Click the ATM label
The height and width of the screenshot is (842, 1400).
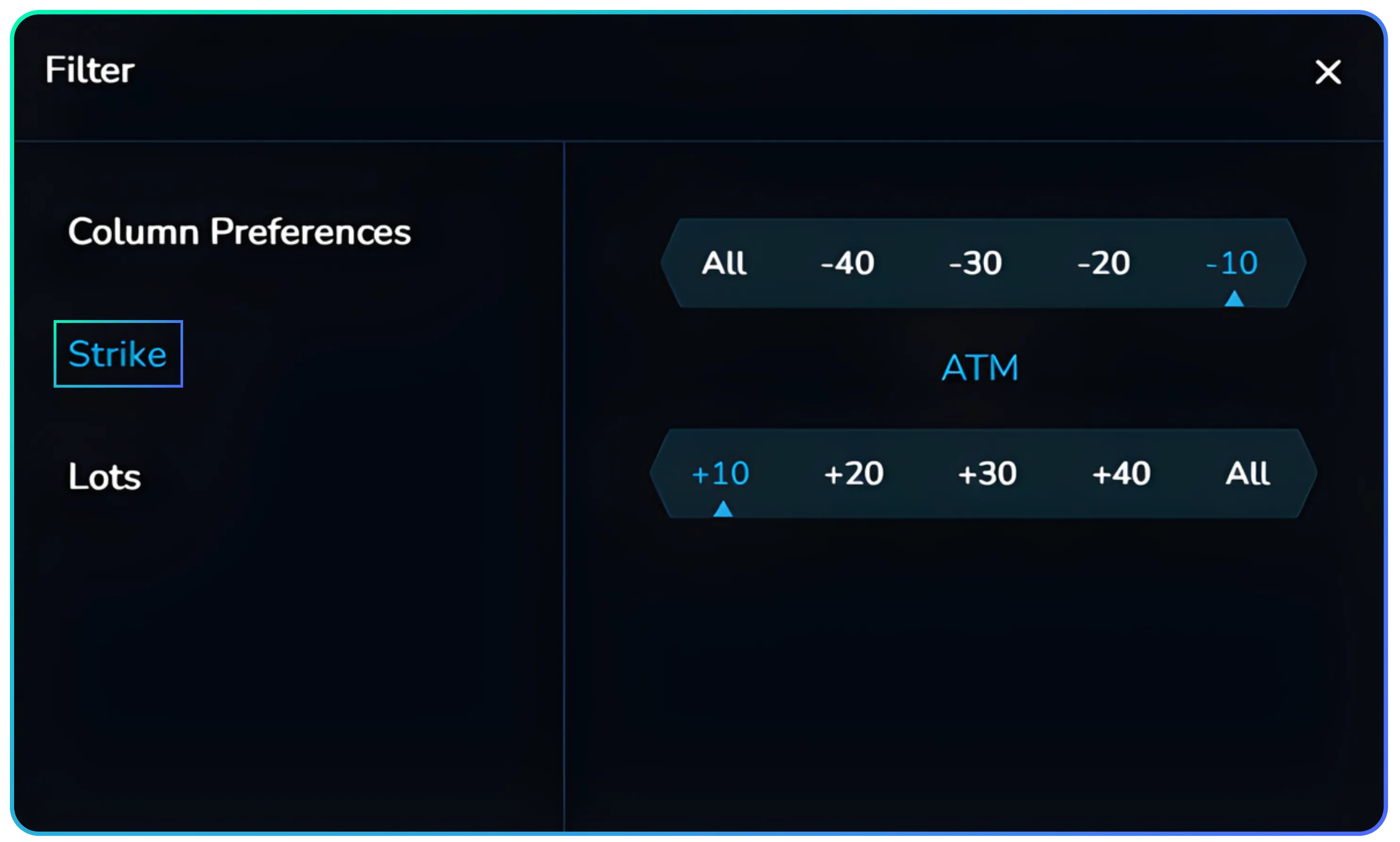point(980,368)
